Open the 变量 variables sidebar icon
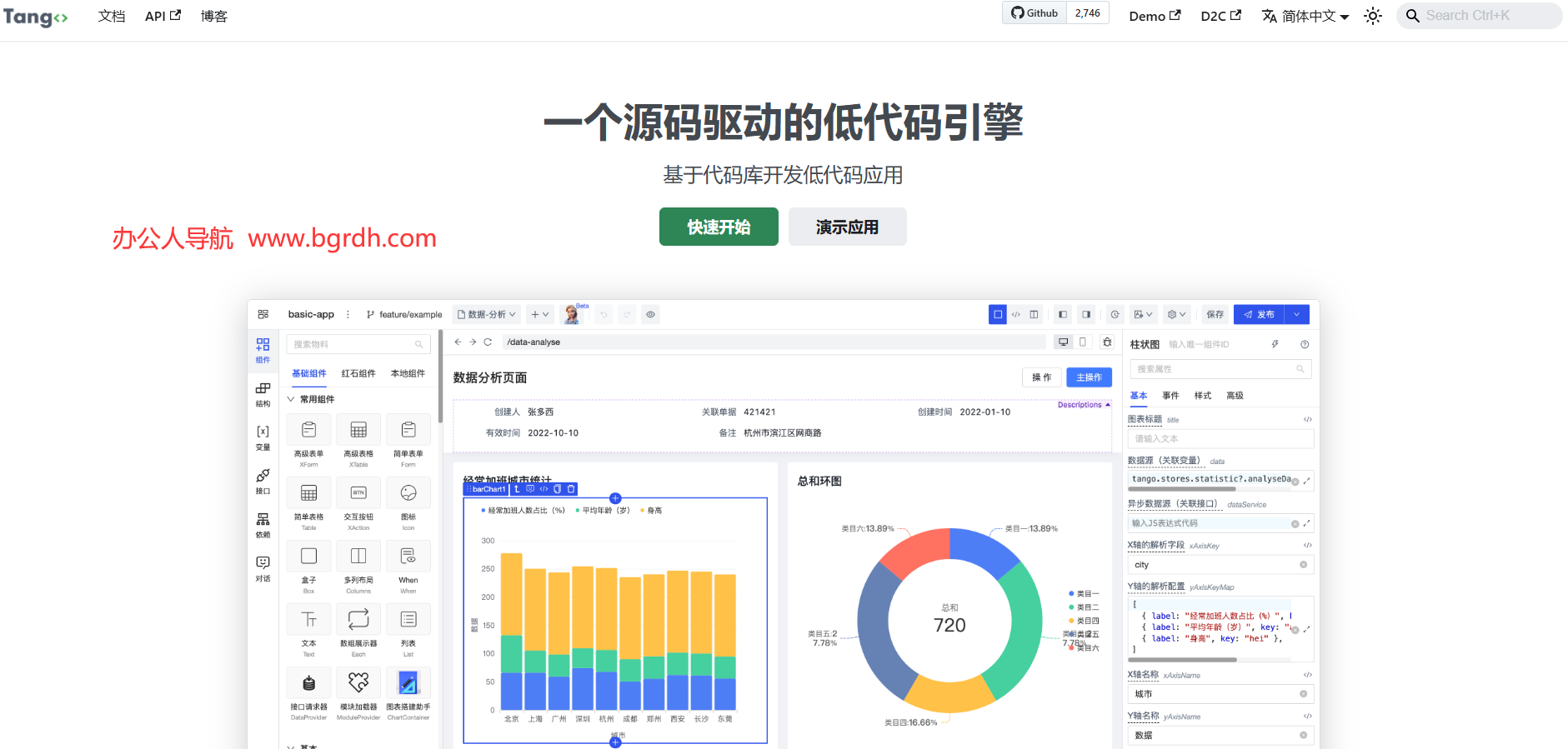The image size is (1568, 749). (x=263, y=437)
